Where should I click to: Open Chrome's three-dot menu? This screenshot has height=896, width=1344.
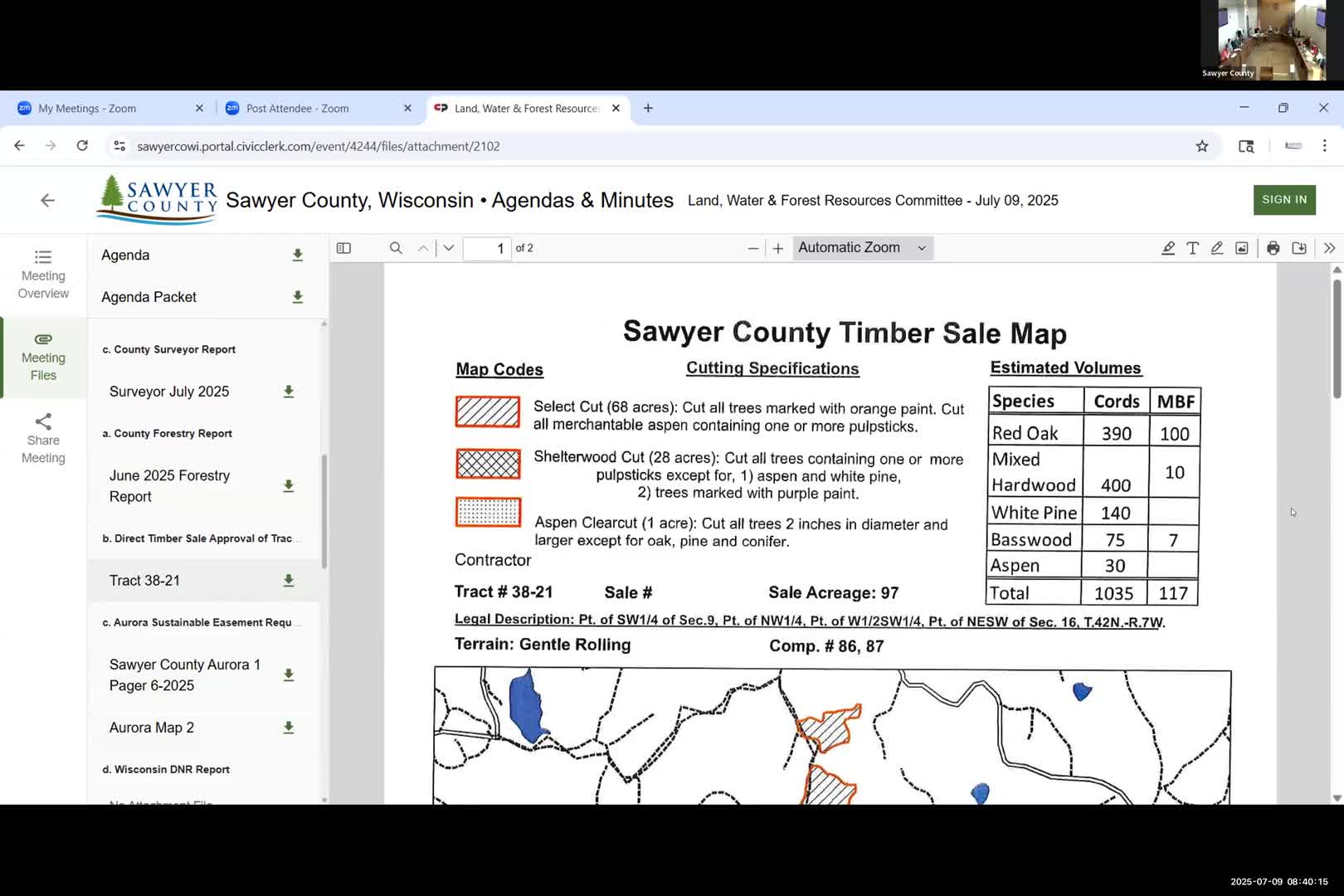pos(1324,146)
